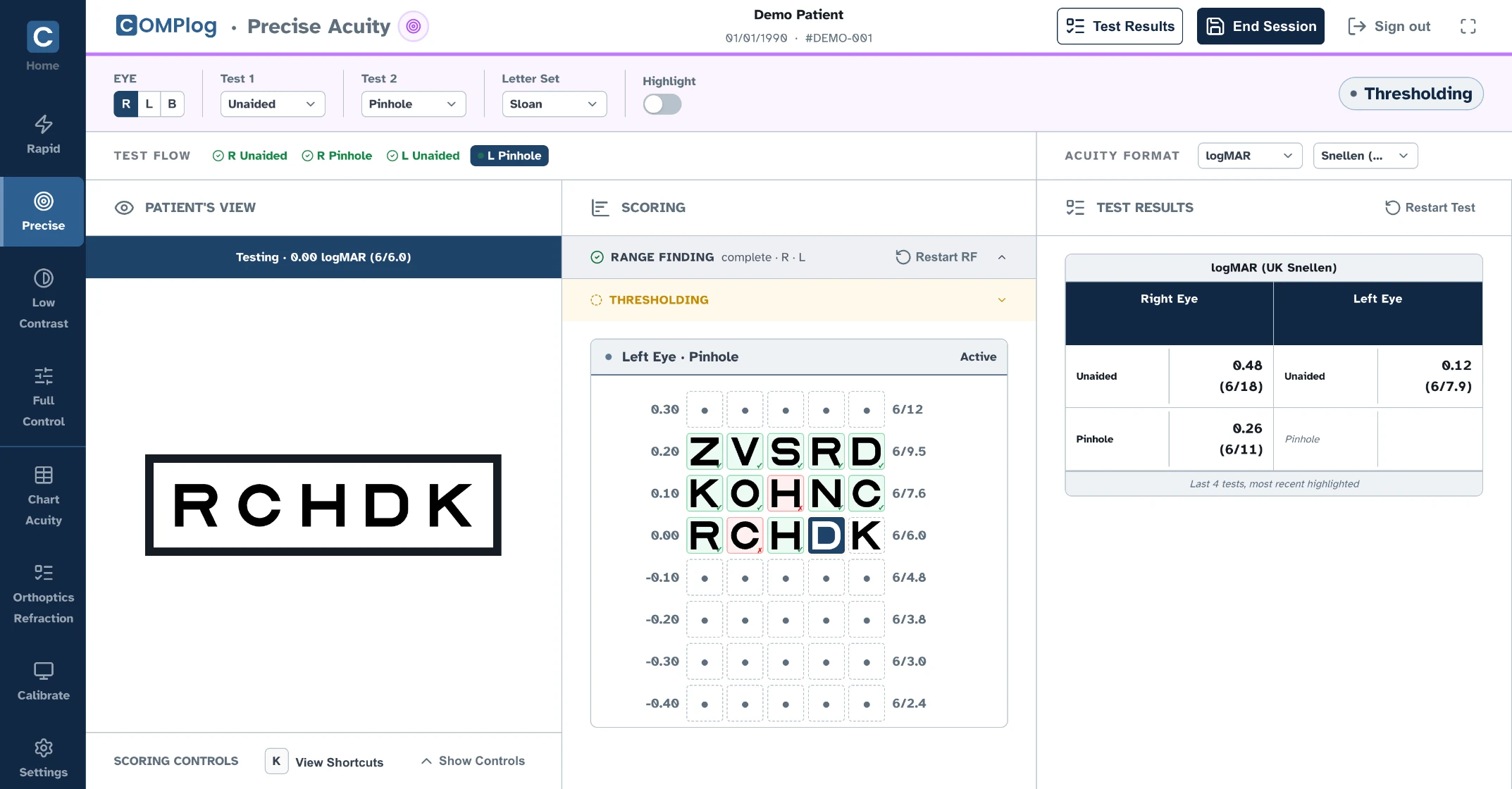Click the eye icon next to Patient's View
Image resolution: width=1512 pixels, height=789 pixels.
point(124,208)
